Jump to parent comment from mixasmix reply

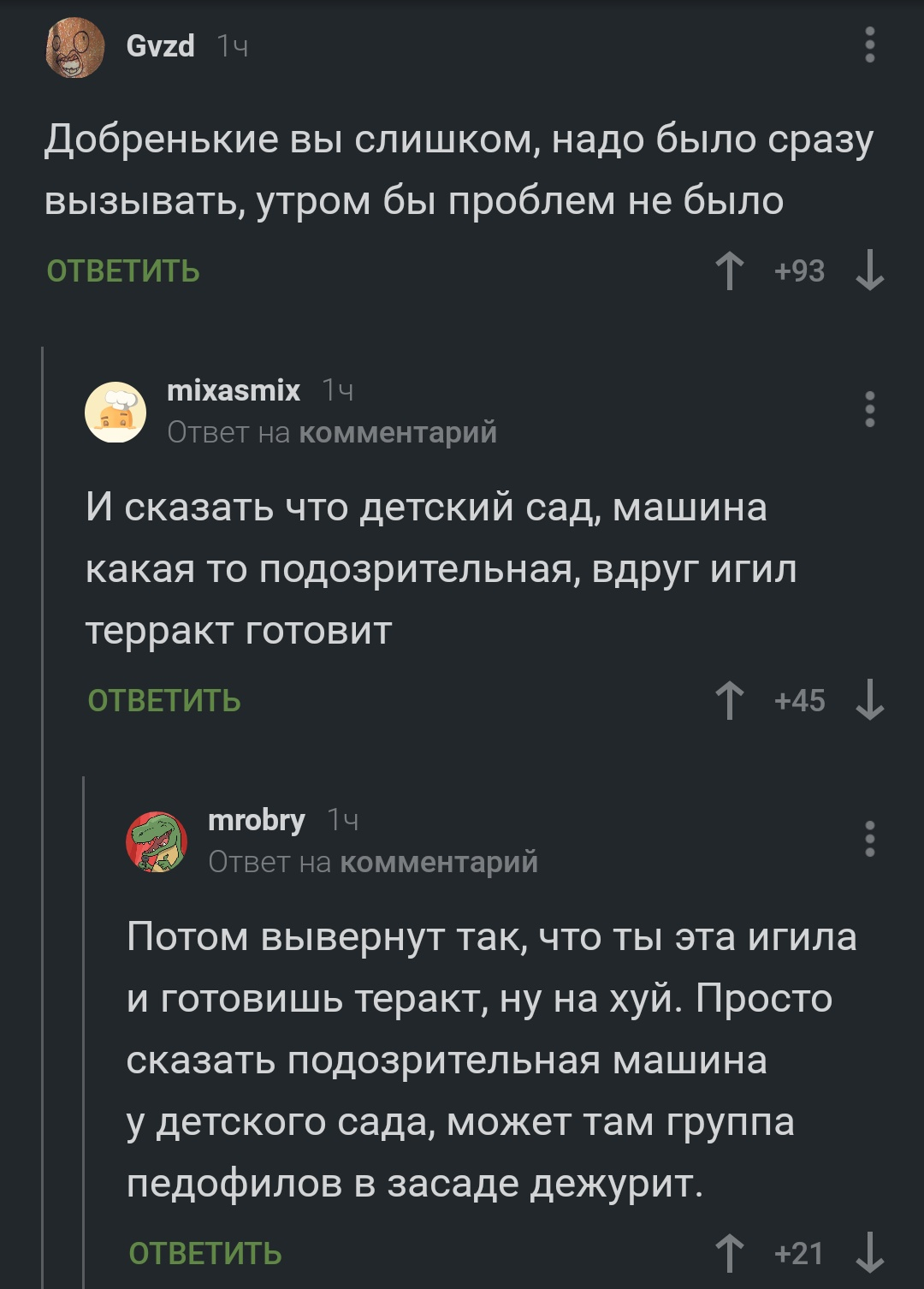coord(398,433)
